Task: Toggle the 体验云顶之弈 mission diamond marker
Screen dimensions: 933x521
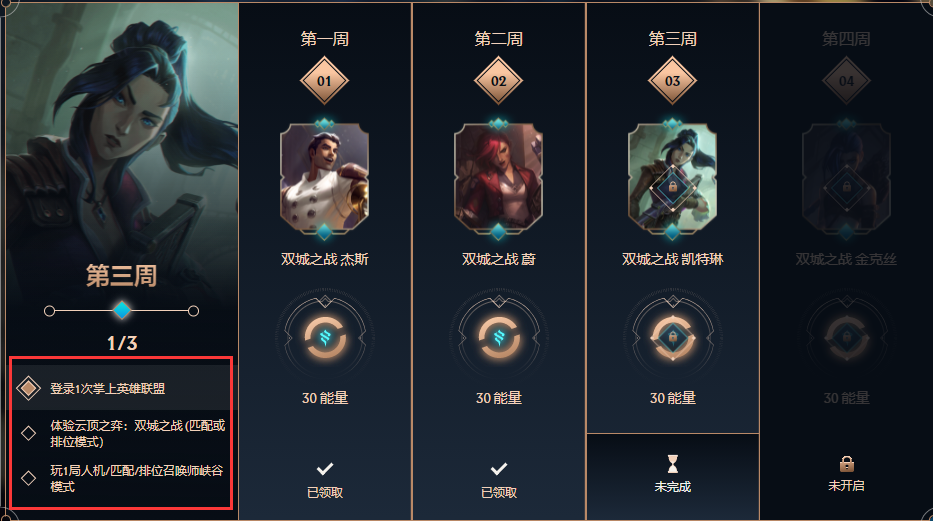Action: tap(28, 433)
